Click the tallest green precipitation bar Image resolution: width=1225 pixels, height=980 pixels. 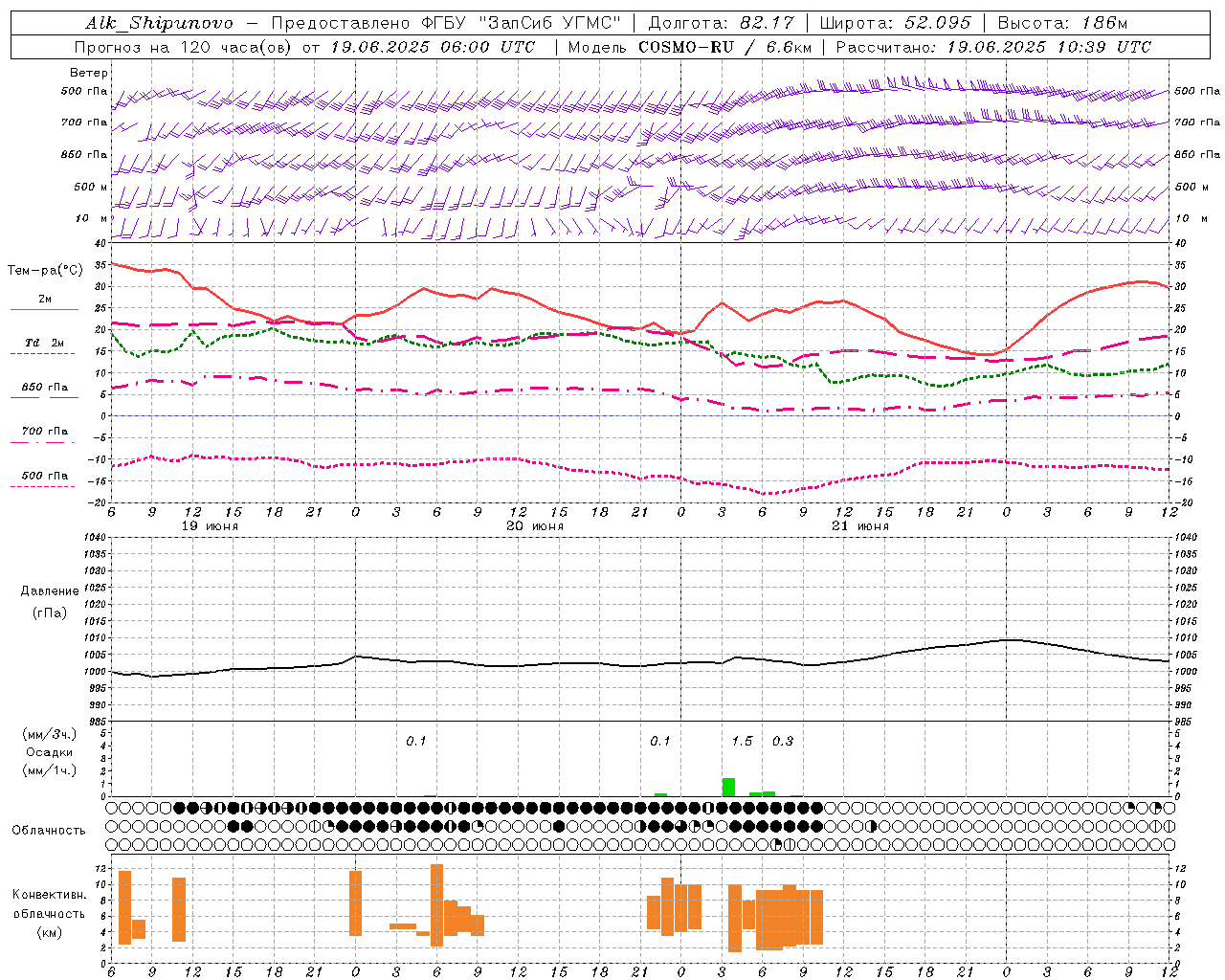[x=728, y=788]
